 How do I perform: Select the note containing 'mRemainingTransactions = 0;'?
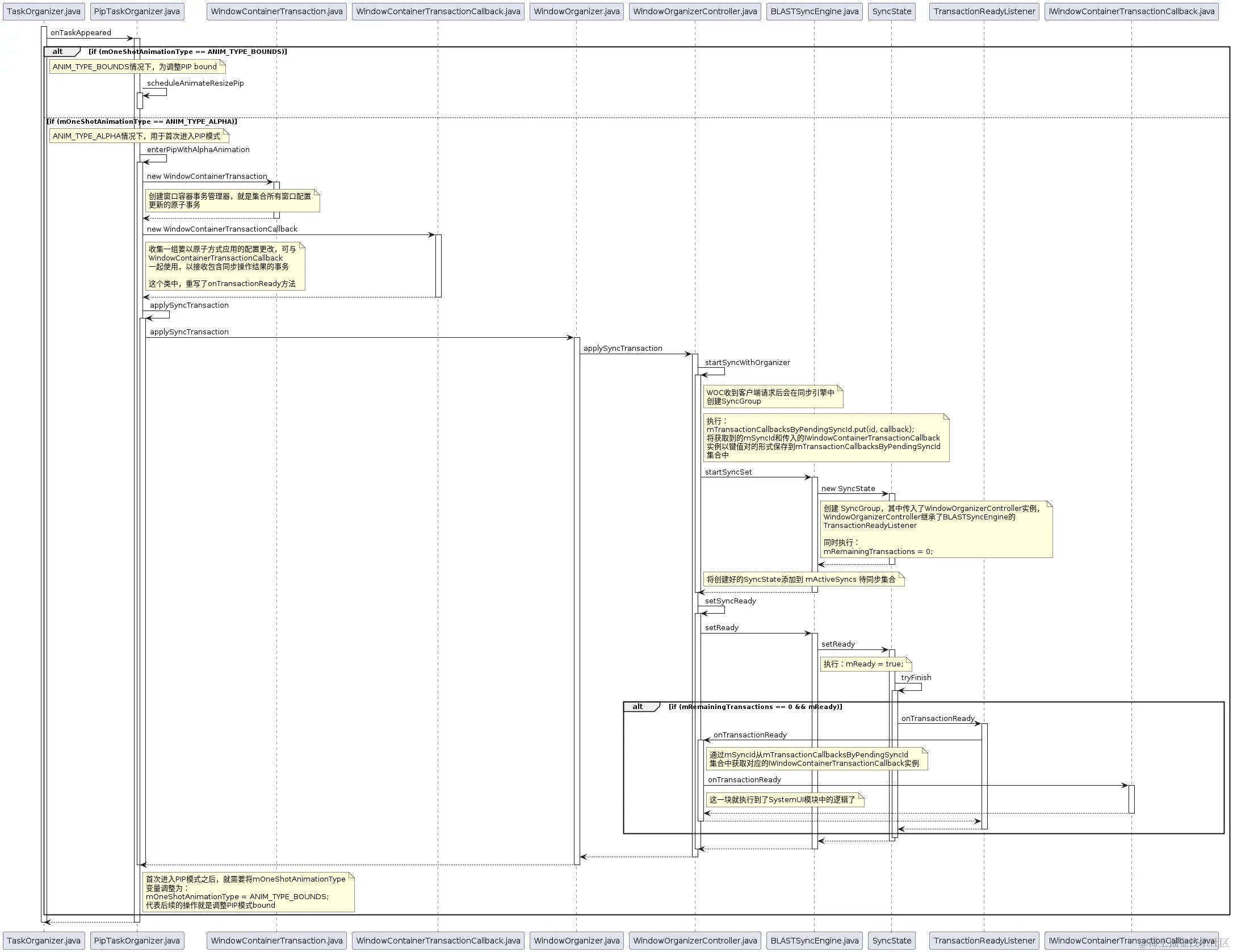[x=936, y=530]
